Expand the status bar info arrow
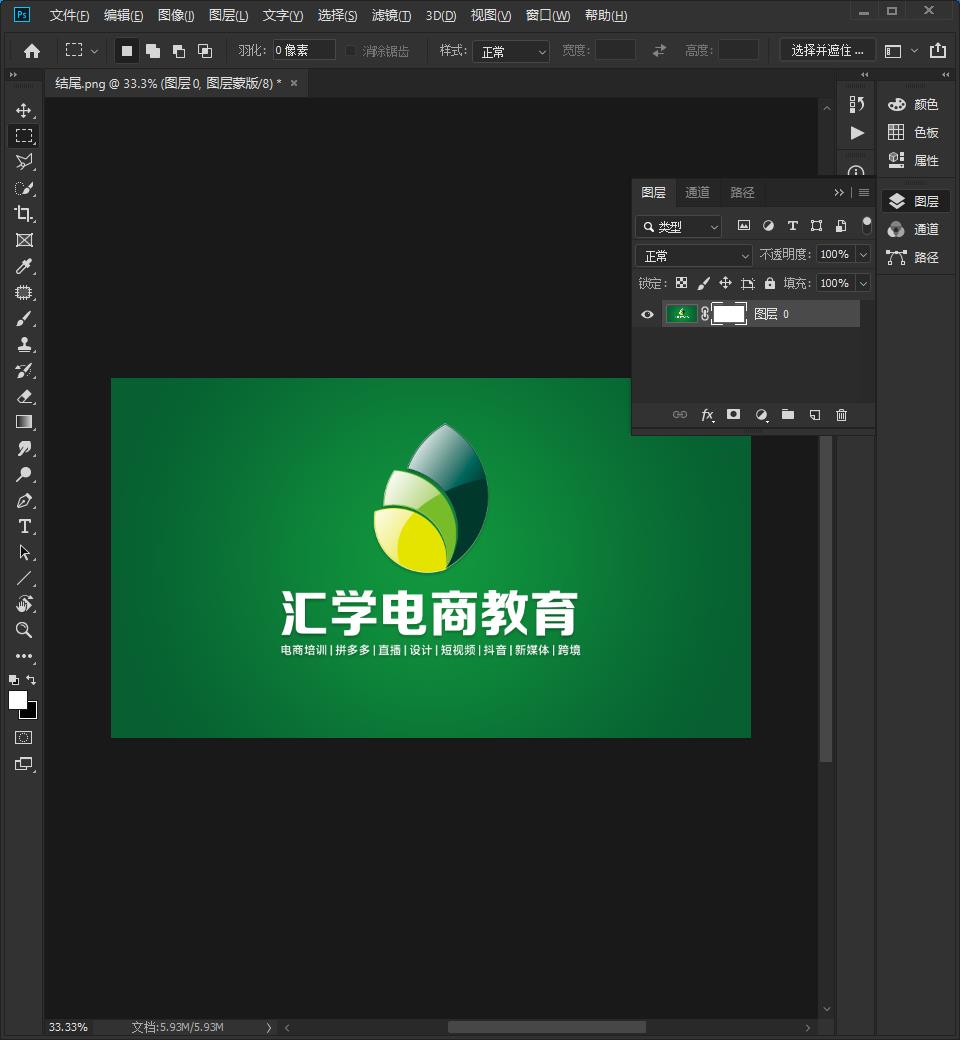The image size is (960, 1040). pos(269,1027)
